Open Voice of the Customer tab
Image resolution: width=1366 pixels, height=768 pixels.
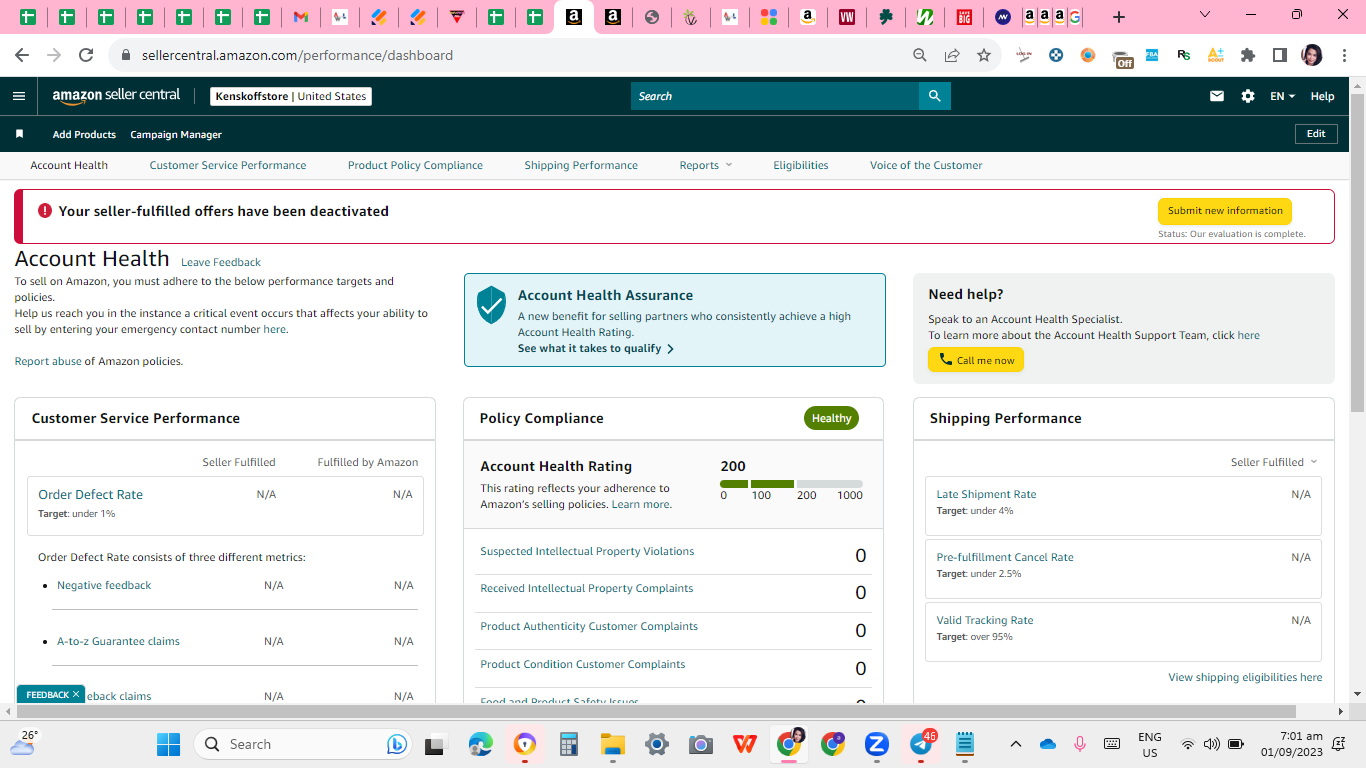[926, 165]
